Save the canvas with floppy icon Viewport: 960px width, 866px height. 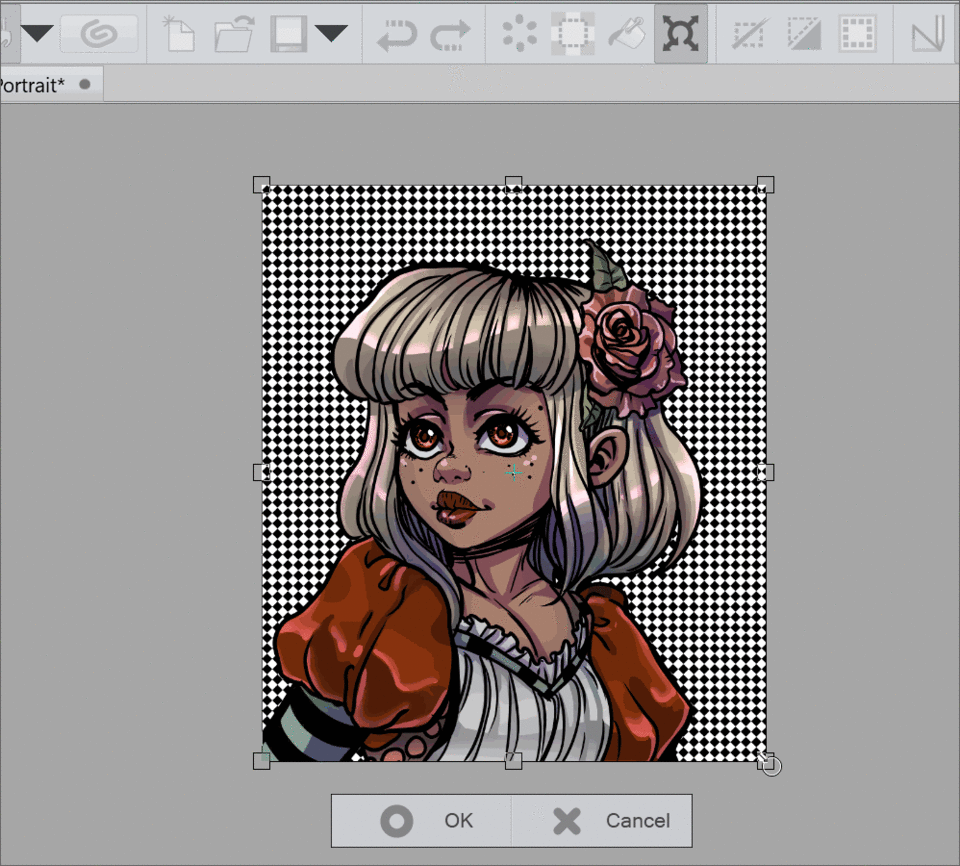tap(288, 33)
